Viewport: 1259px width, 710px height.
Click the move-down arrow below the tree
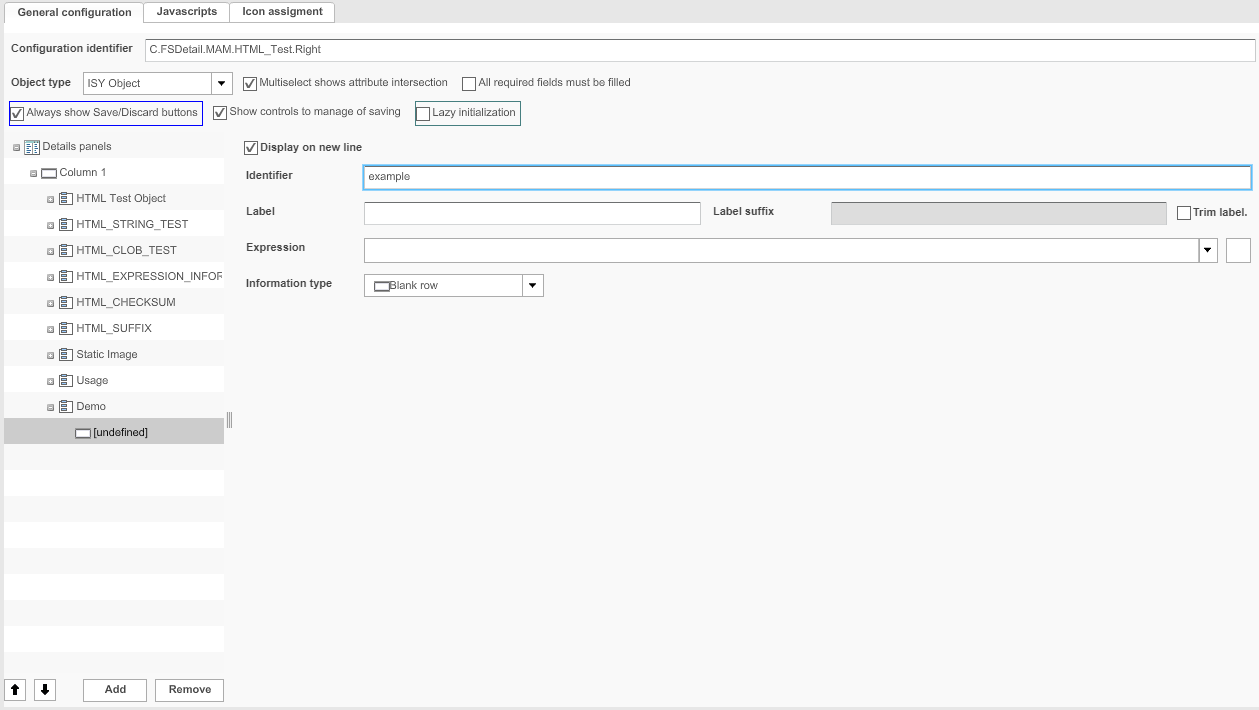(x=44, y=689)
